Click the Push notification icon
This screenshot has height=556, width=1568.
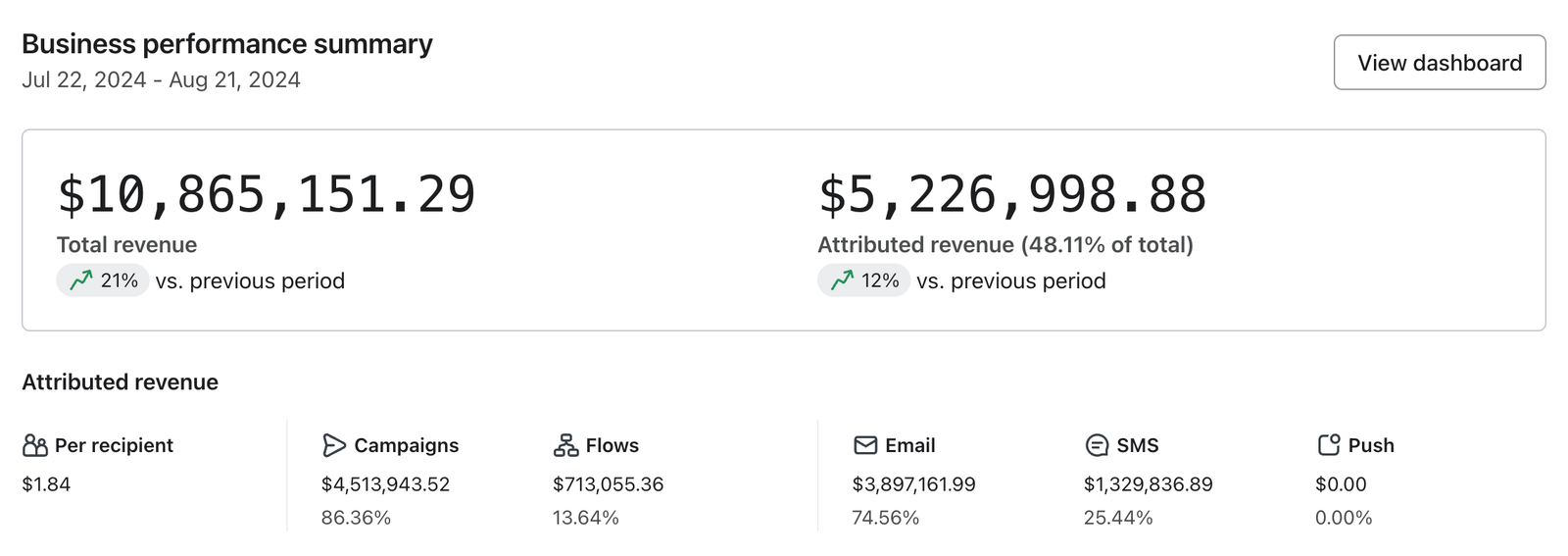point(1328,446)
